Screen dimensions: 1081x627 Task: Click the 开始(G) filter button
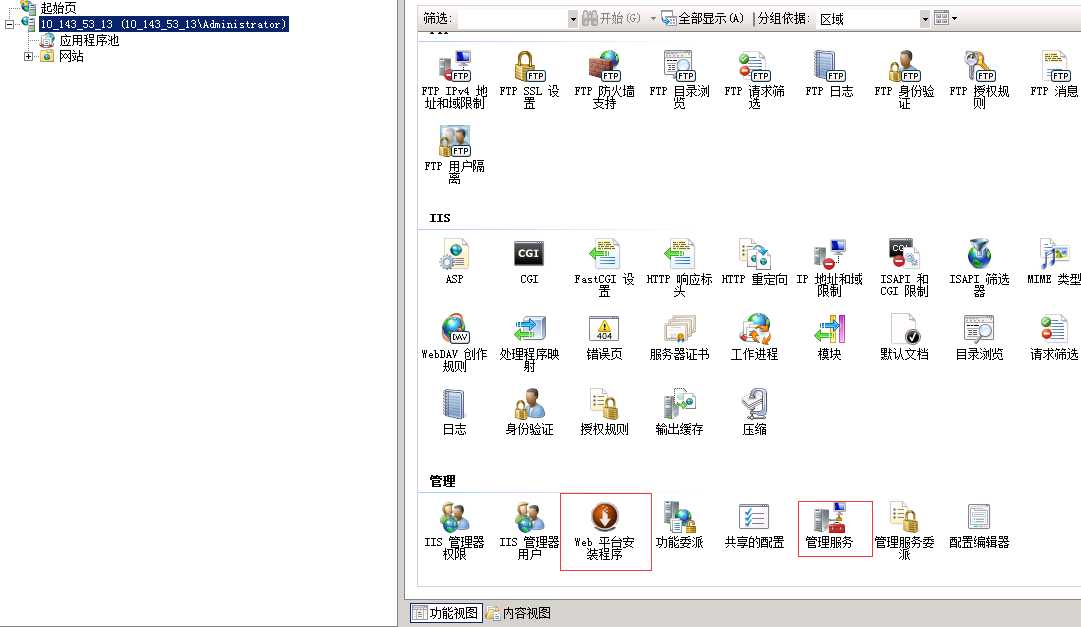click(x=612, y=19)
